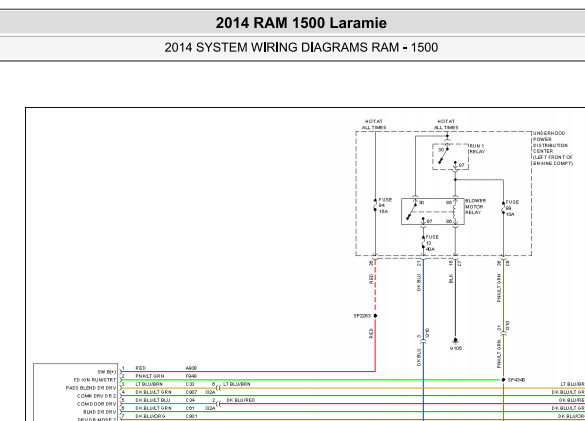Click the left Hot At All Times label
Viewport: 585px width, 421px height.
[374, 124]
